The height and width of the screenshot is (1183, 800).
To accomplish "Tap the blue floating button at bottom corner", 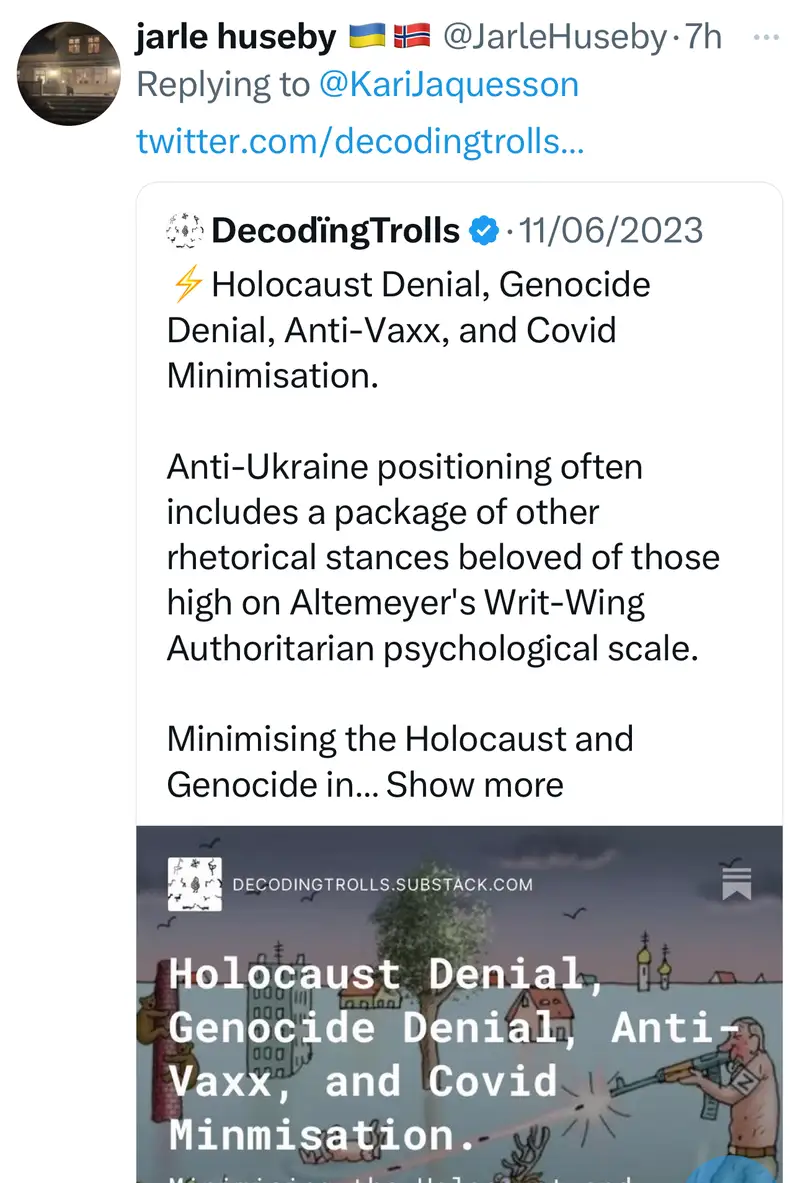I will [740, 1168].
